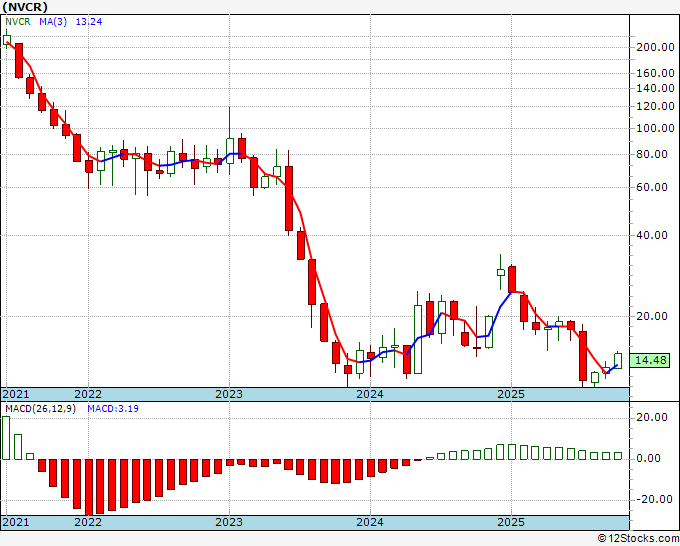
Task: Click the 2022 label on the price chart timeline
Action: 88,394
